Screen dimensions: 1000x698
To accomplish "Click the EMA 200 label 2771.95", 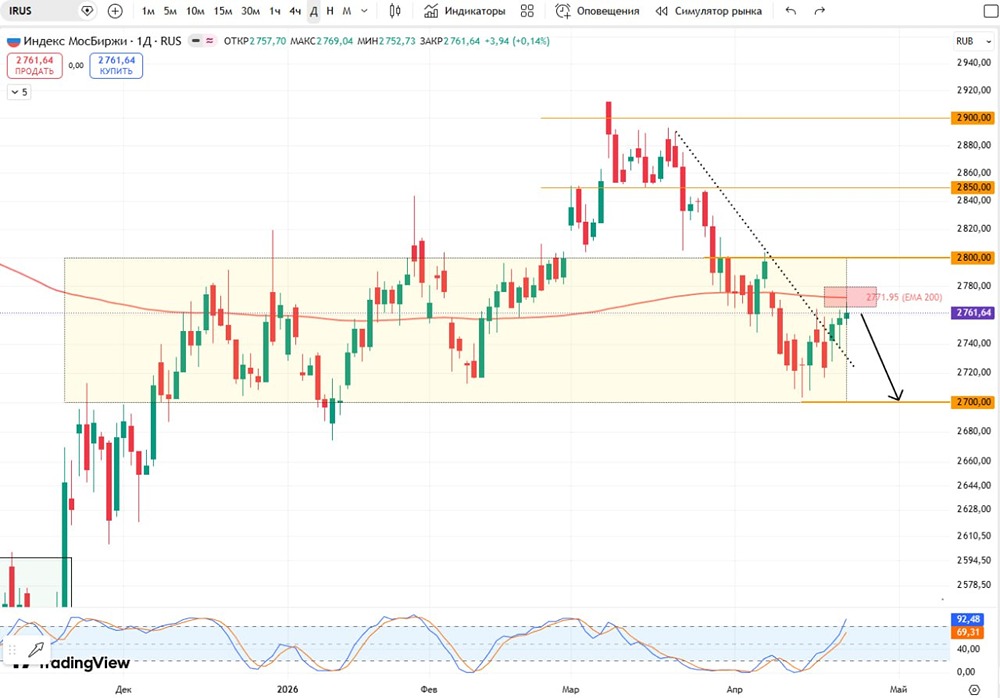I will (x=904, y=297).
